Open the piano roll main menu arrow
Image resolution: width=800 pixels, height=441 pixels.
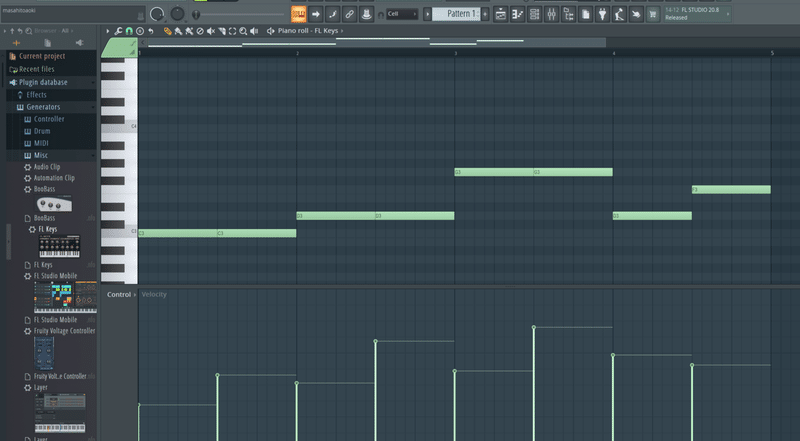click(x=108, y=31)
